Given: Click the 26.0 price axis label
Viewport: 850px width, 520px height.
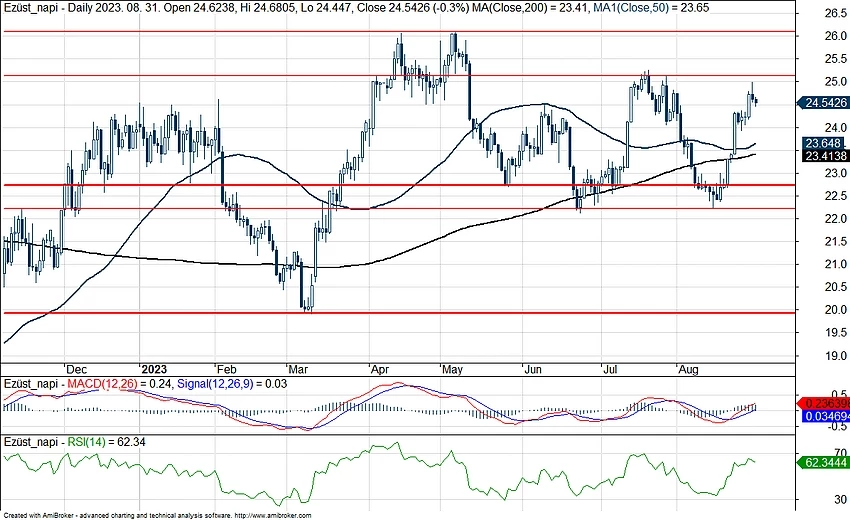Looking at the screenshot, I should [x=835, y=36].
